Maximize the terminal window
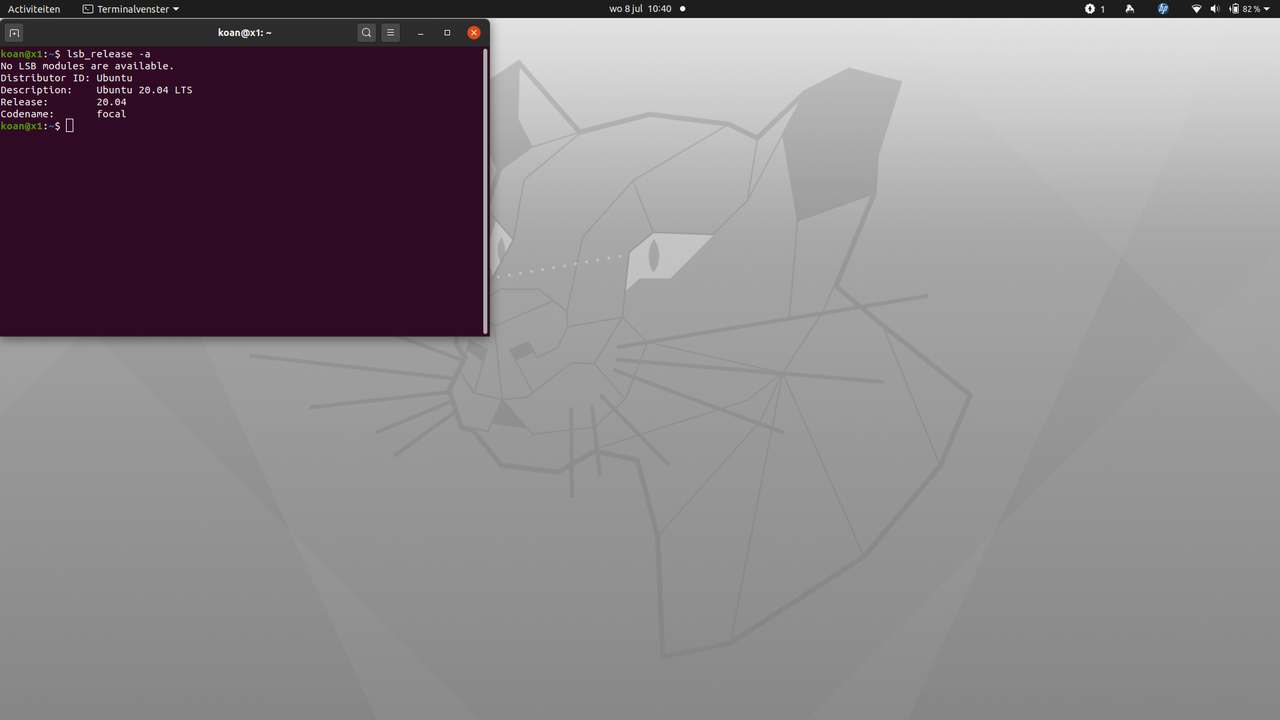 coord(447,33)
